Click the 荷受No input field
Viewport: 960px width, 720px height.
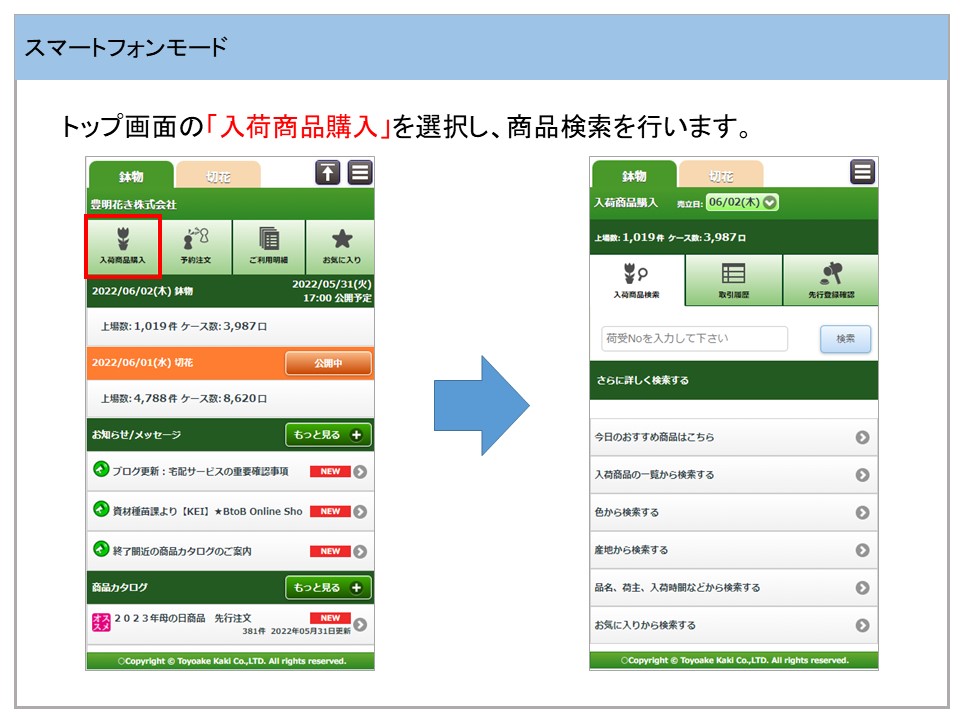pos(694,338)
